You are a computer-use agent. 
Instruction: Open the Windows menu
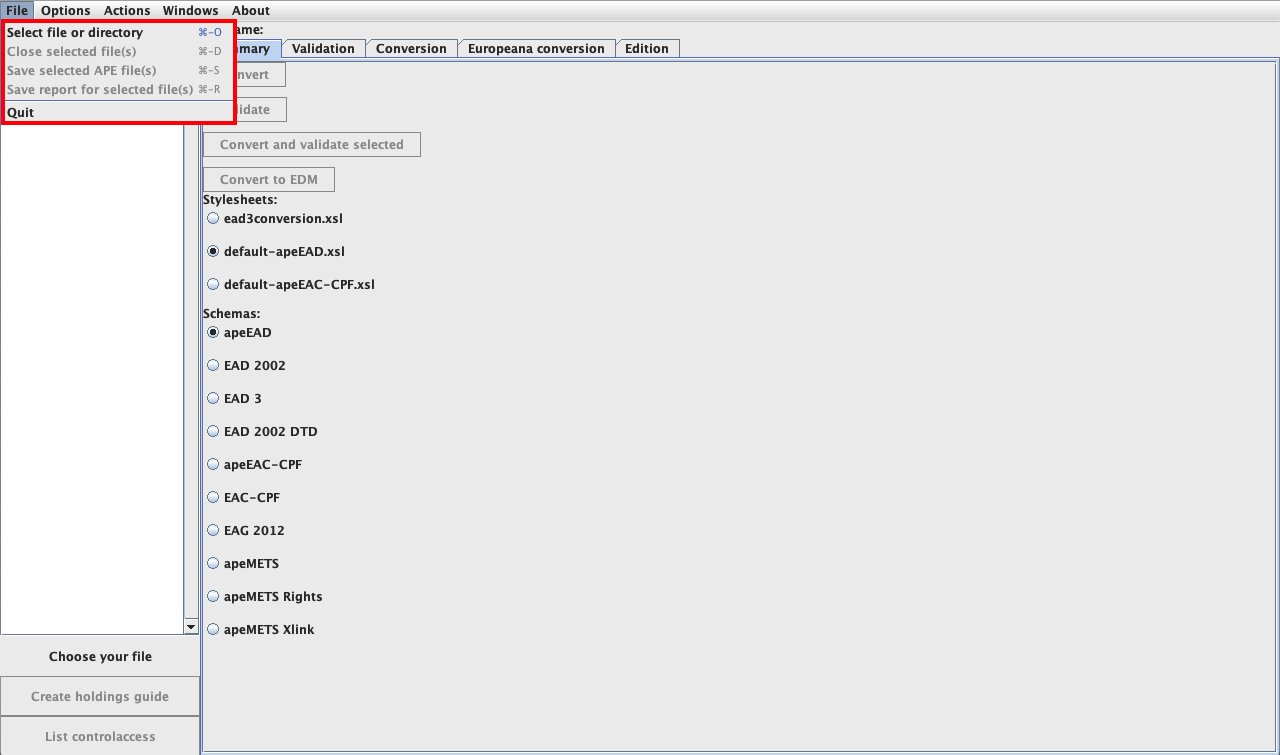click(190, 10)
